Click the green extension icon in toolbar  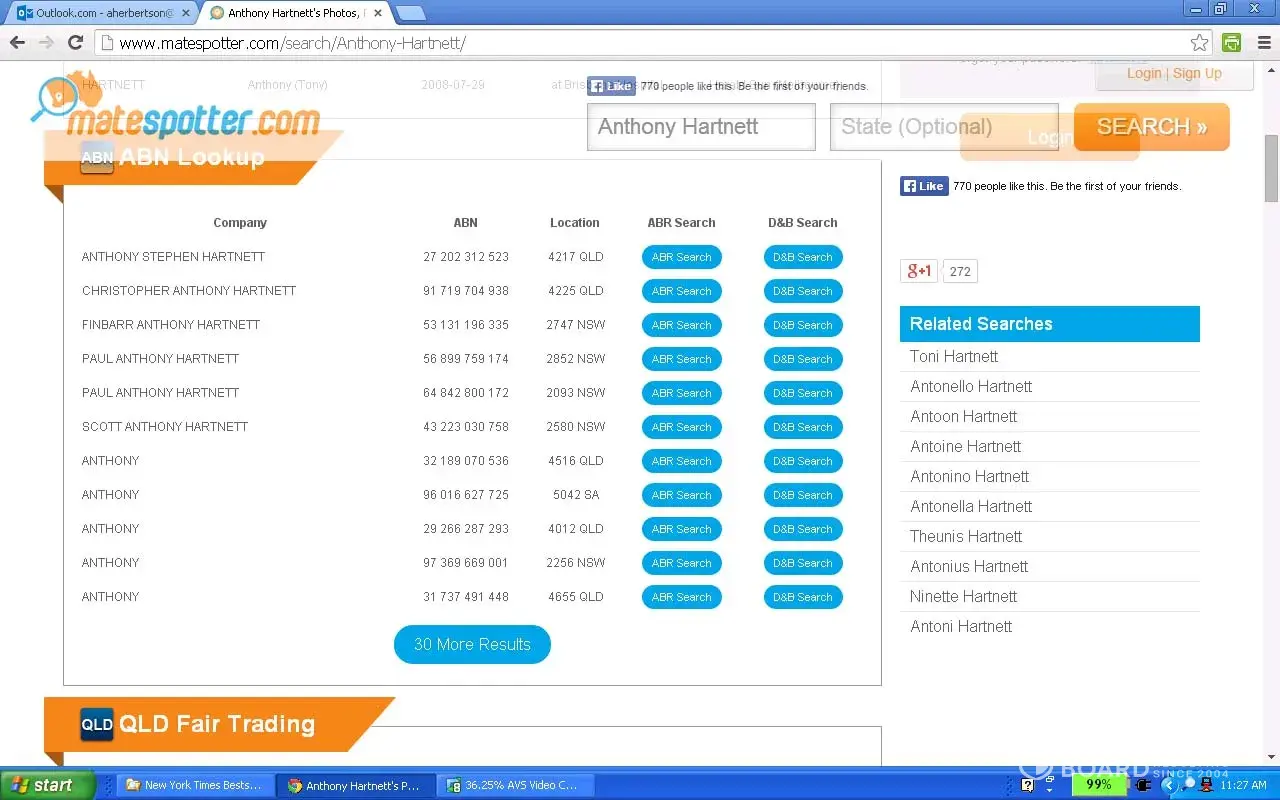[x=1232, y=42]
